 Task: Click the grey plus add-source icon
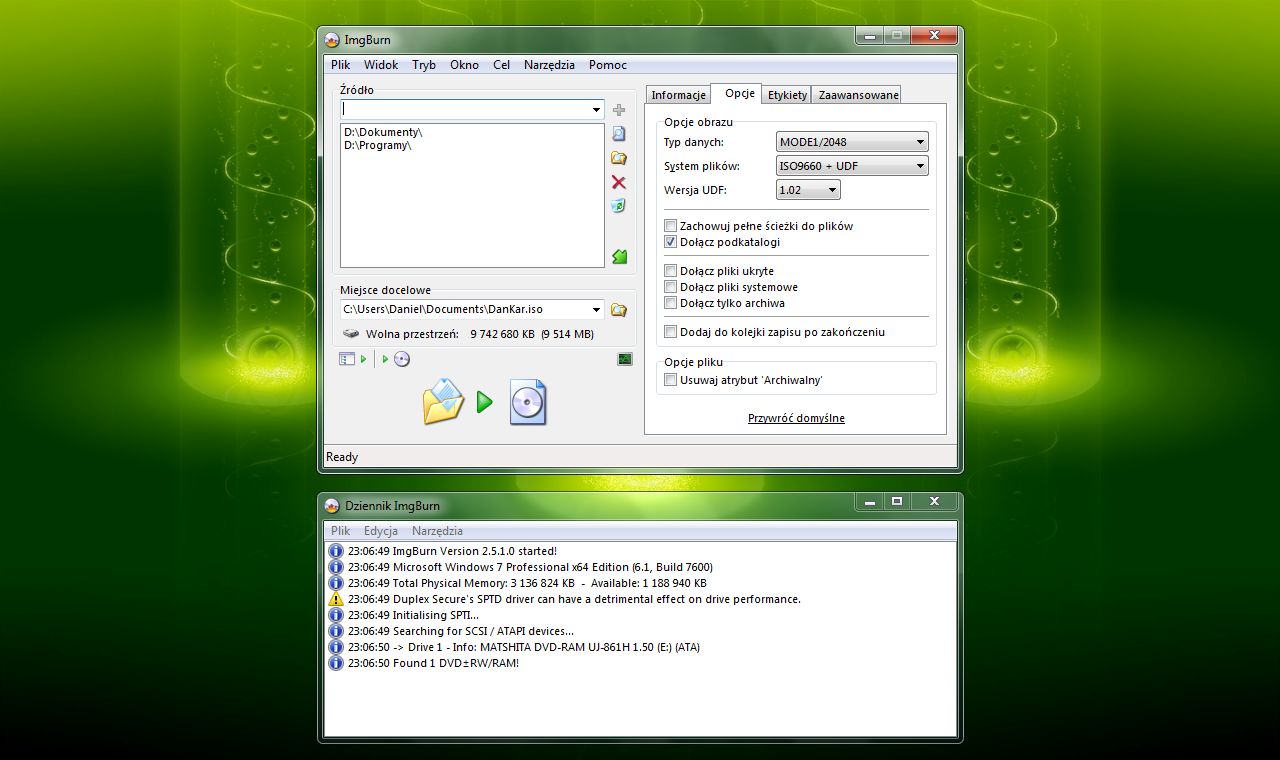619,110
